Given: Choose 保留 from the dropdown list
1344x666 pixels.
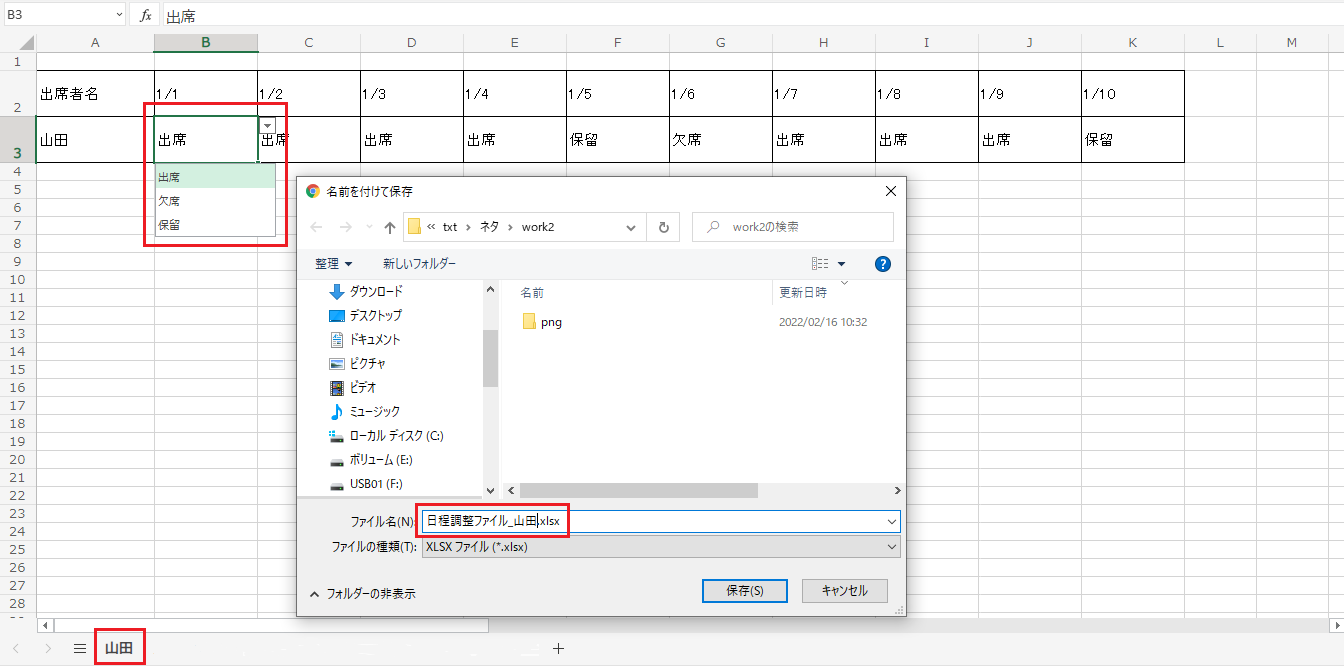Looking at the screenshot, I should (x=169, y=225).
